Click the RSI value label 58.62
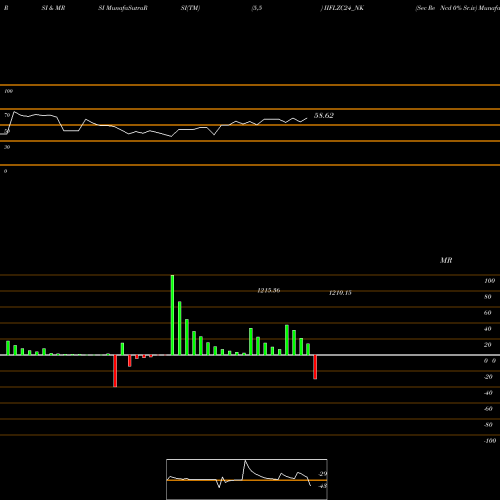 point(324,116)
